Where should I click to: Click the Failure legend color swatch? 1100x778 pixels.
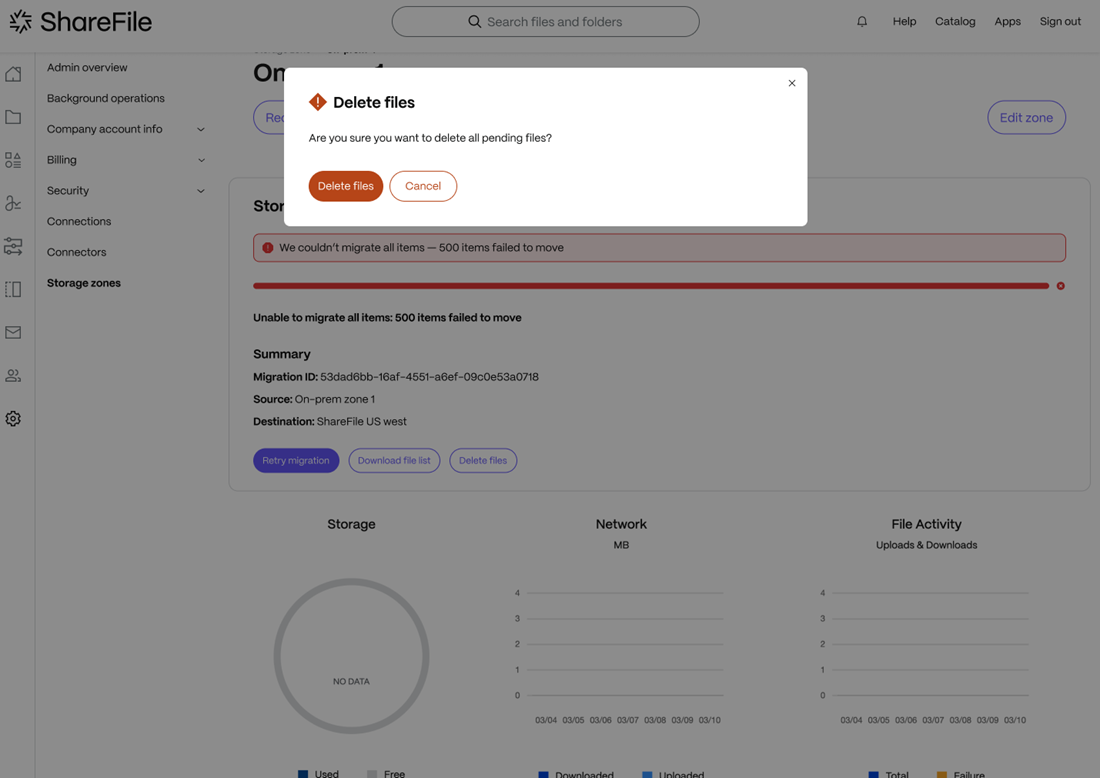pos(941,774)
